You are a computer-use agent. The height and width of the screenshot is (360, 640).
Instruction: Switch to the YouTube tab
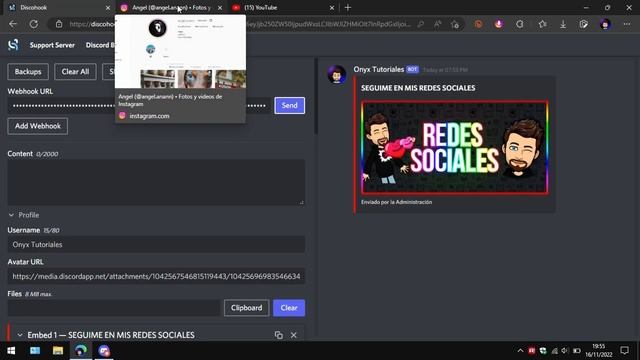(x=282, y=8)
